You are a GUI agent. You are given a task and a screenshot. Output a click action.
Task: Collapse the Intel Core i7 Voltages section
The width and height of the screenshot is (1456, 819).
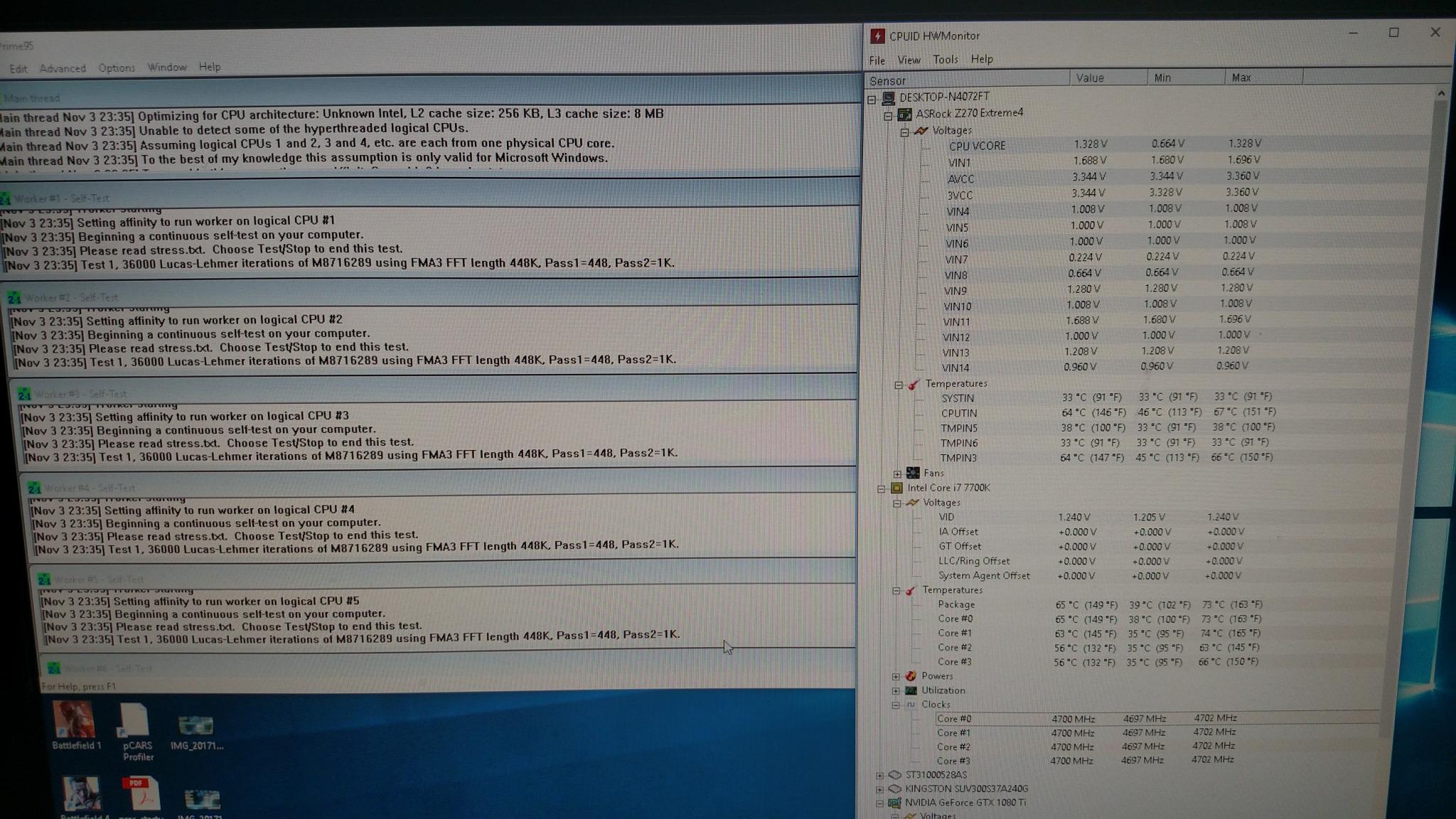point(896,503)
